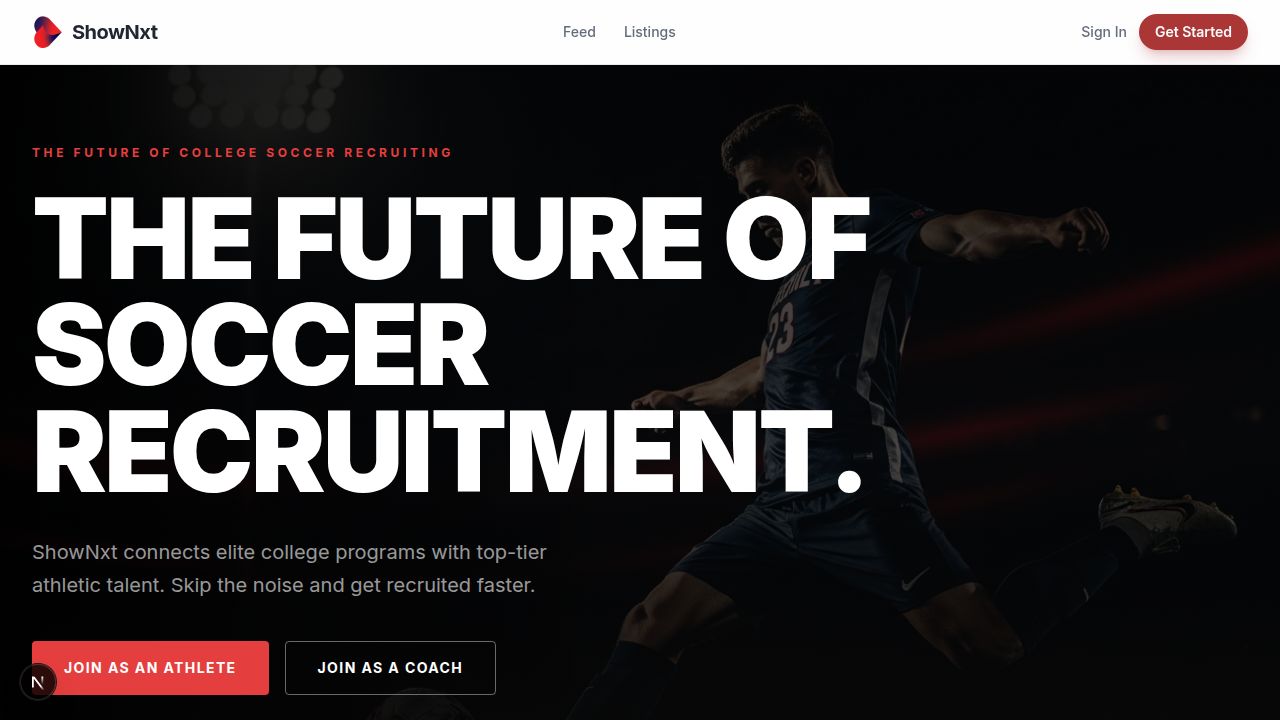This screenshot has height=720, width=1280.
Task: Click the soccer player's head
Action: pyautogui.click(x=779, y=165)
